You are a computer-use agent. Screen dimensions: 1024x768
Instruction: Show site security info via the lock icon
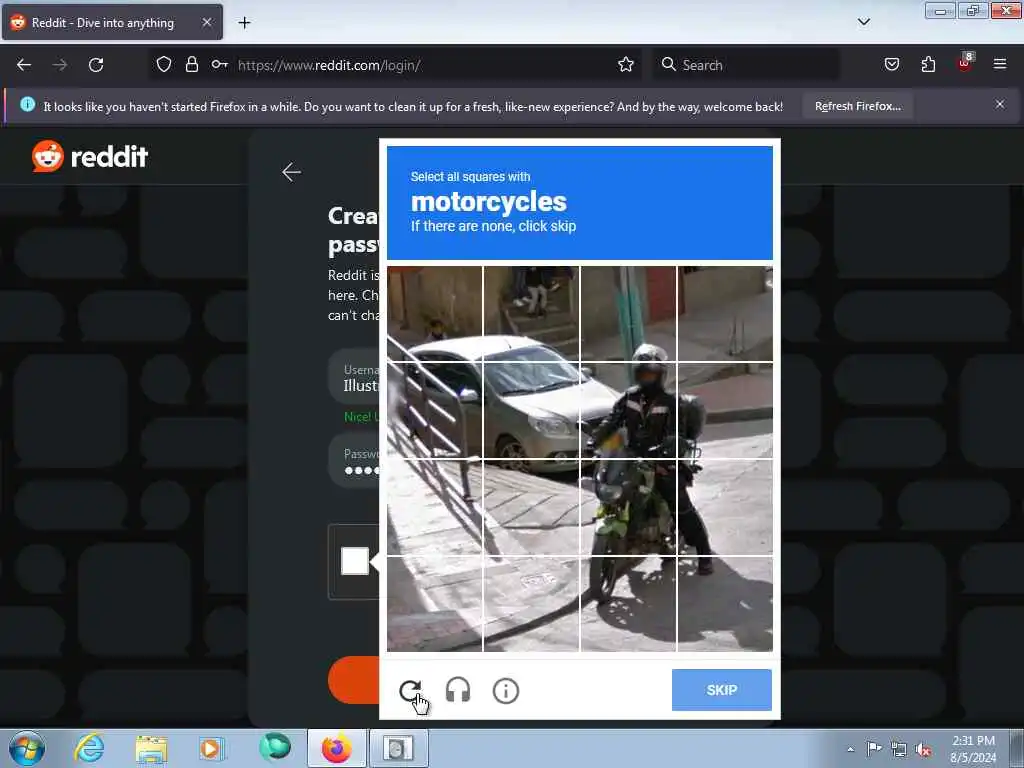(191, 65)
